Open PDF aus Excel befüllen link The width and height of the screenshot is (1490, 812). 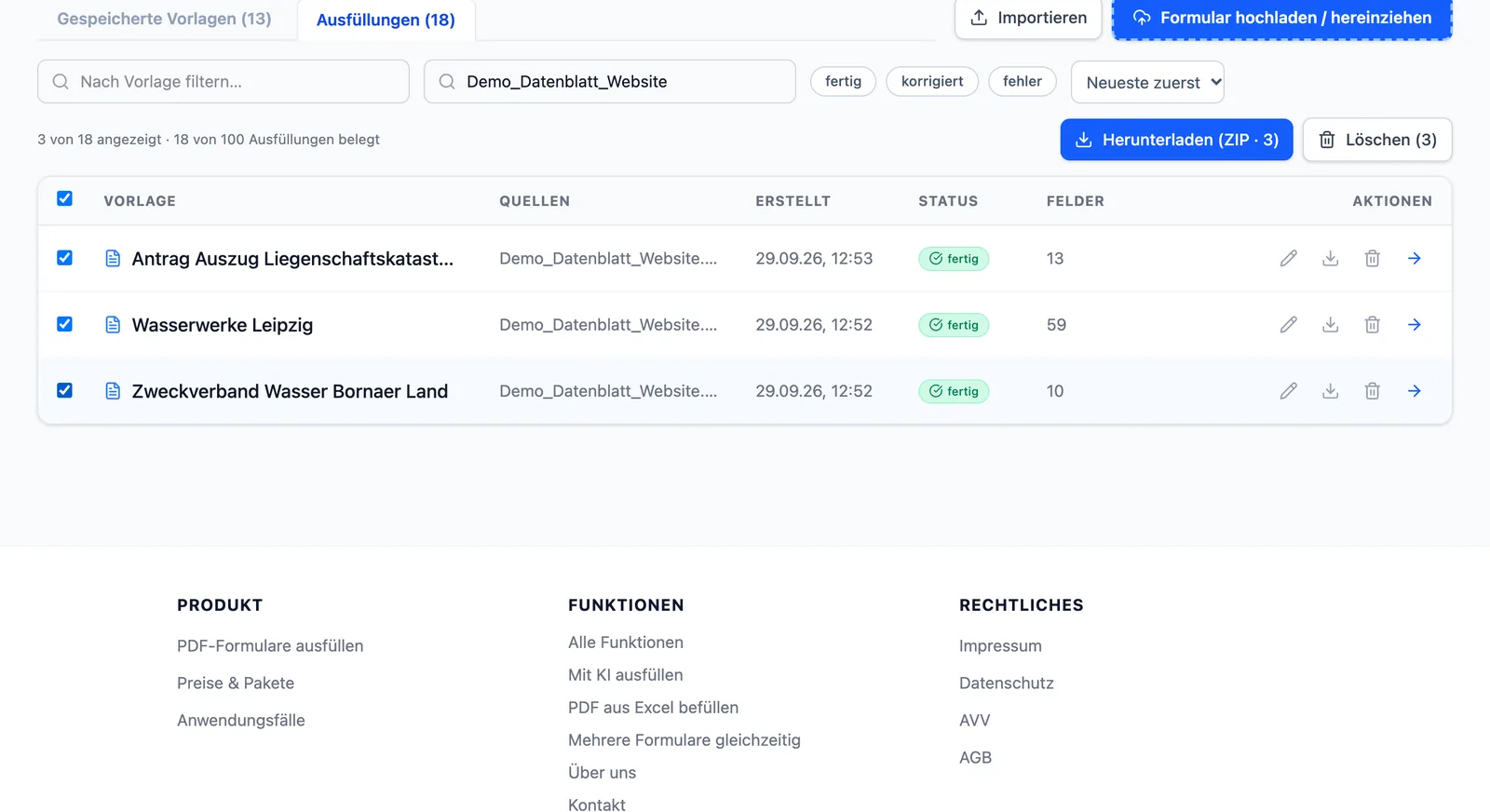pyautogui.click(x=654, y=708)
